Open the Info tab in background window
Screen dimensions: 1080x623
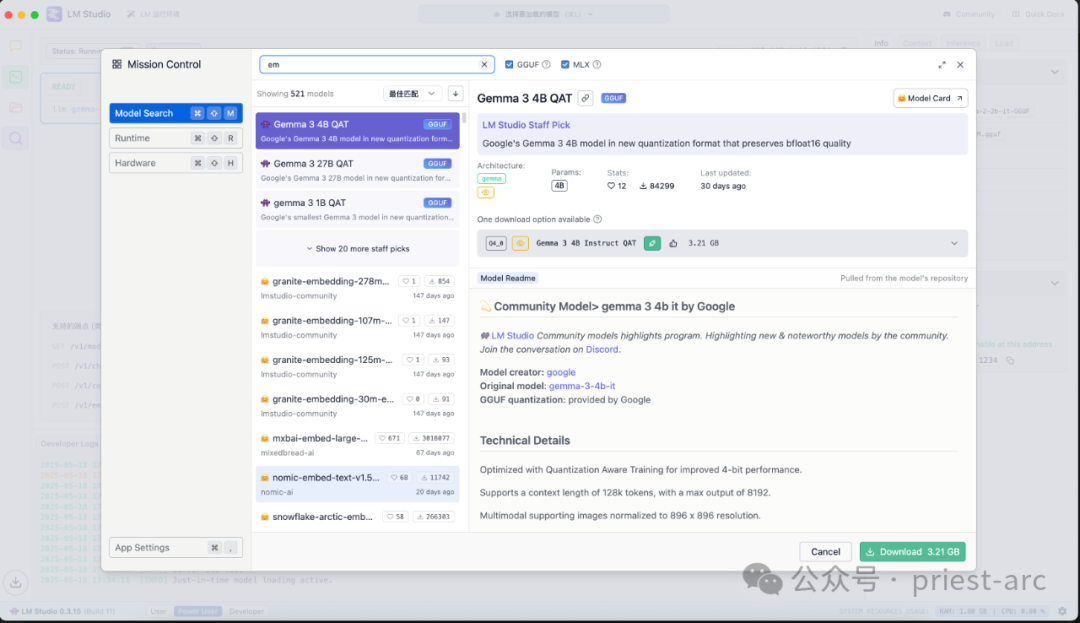click(x=881, y=43)
